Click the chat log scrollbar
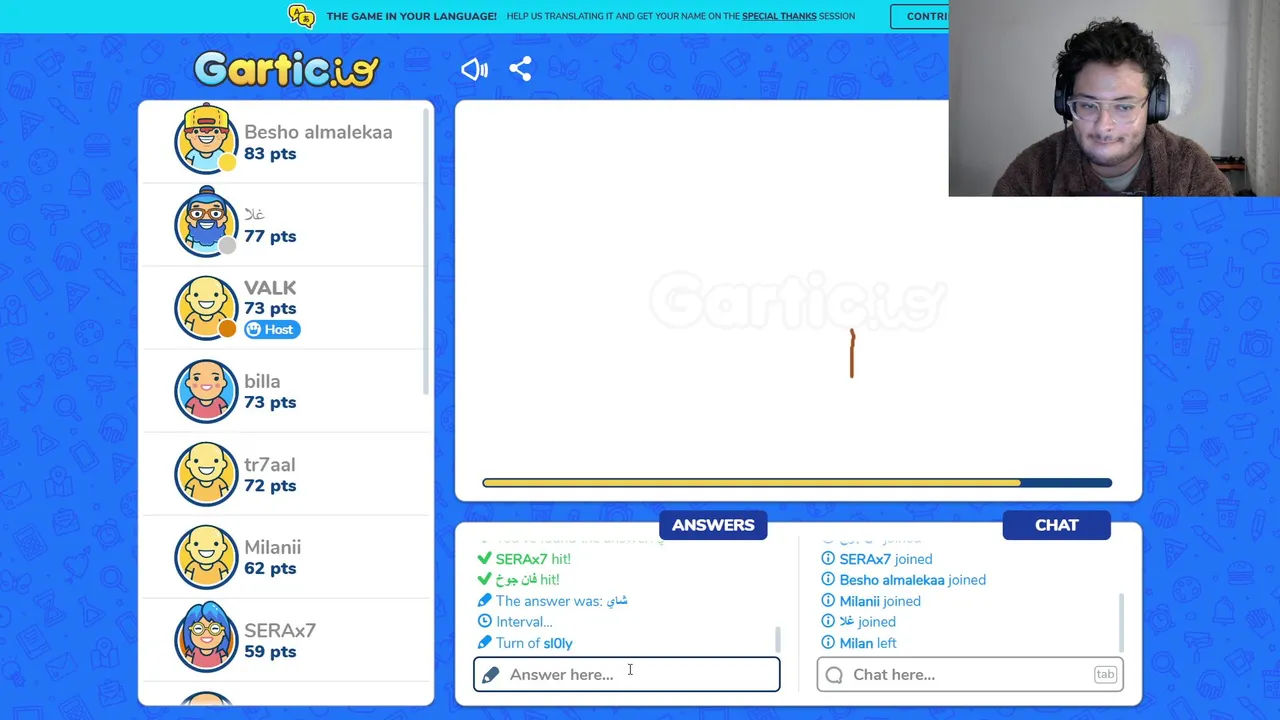Screen dimensions: 1280x720 (1121, 622)
